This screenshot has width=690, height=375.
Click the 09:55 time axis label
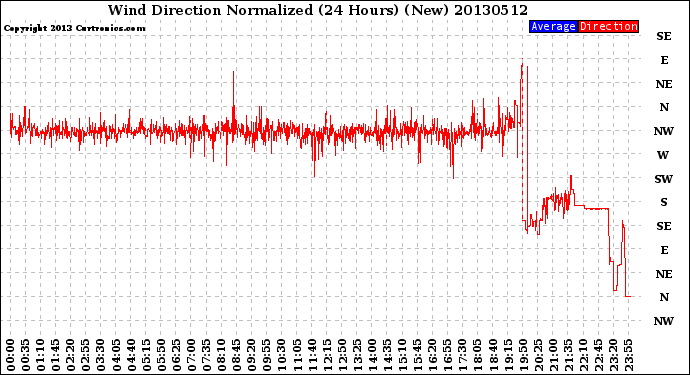point(267,355)
